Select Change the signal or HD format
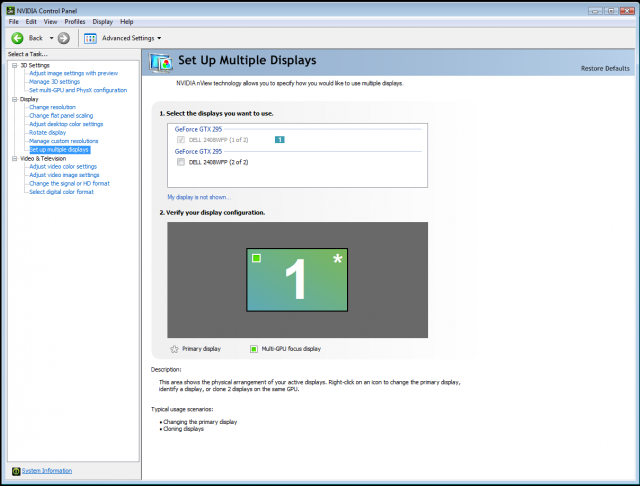 pyautogui.click(x=69, y=184)
